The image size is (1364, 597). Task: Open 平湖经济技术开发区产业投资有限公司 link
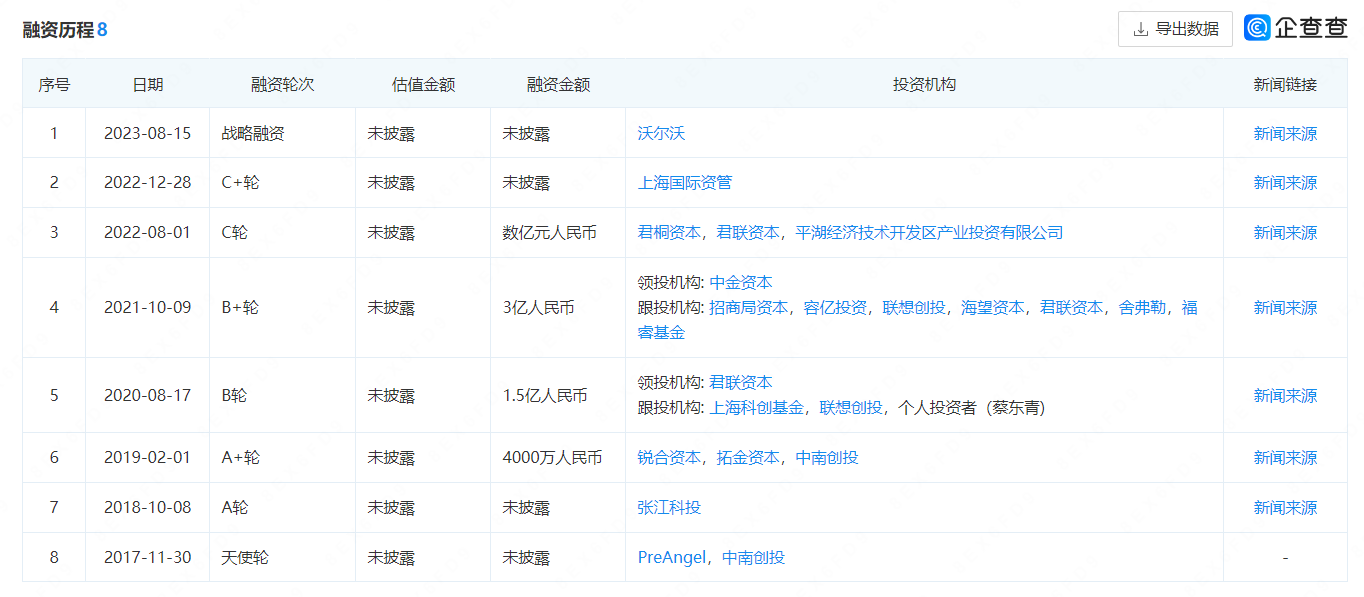click(x=929, y=233)
